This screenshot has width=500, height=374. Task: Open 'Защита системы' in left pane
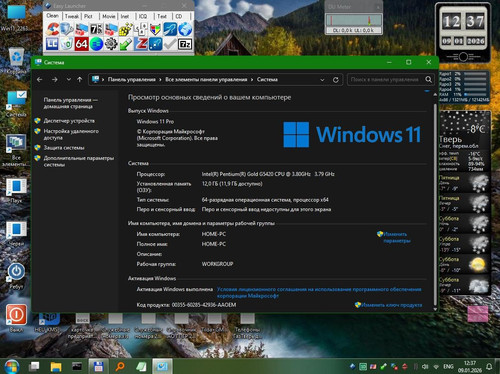(x=64, y=148)
